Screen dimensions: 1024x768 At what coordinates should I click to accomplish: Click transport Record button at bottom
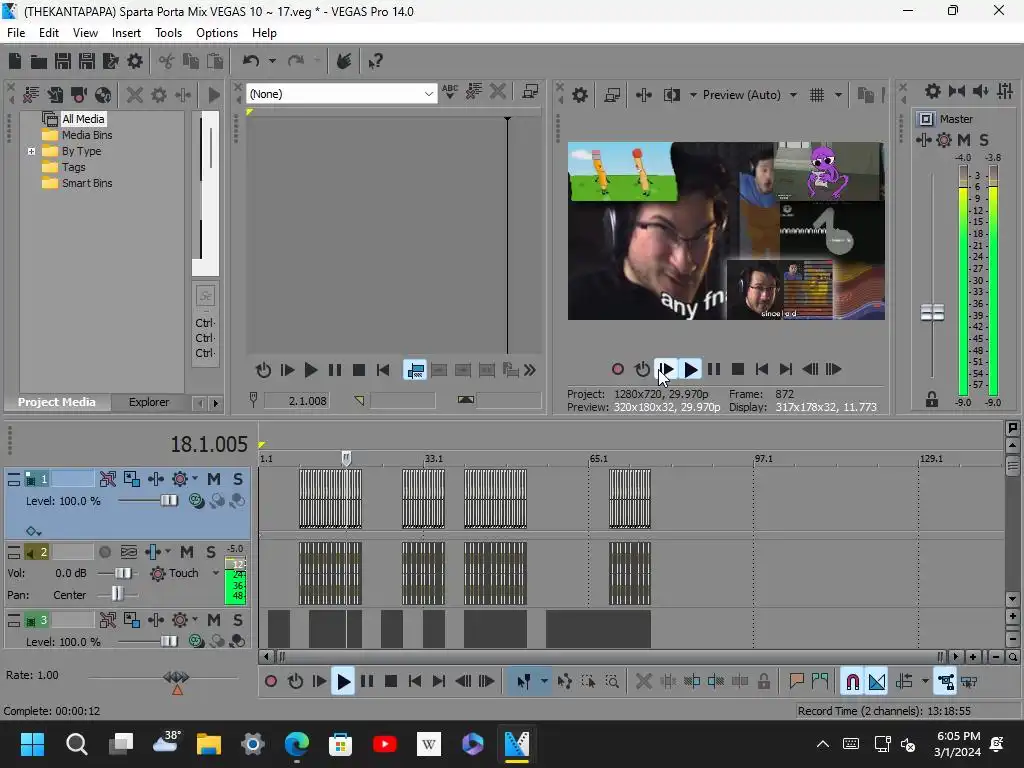pyautogui.click(x=270, y=682)
